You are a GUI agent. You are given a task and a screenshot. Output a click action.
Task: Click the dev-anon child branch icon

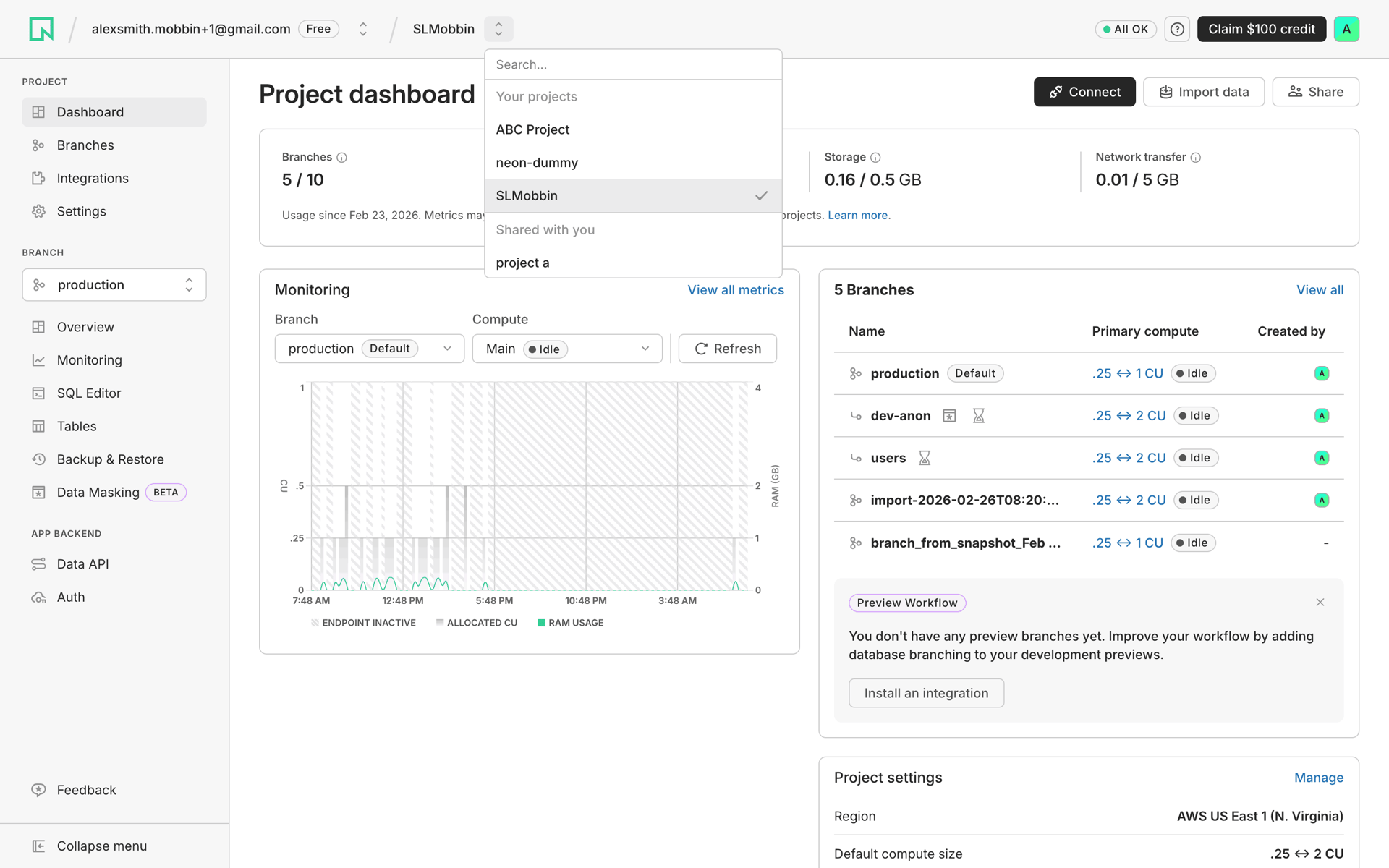tap(856, 415)
